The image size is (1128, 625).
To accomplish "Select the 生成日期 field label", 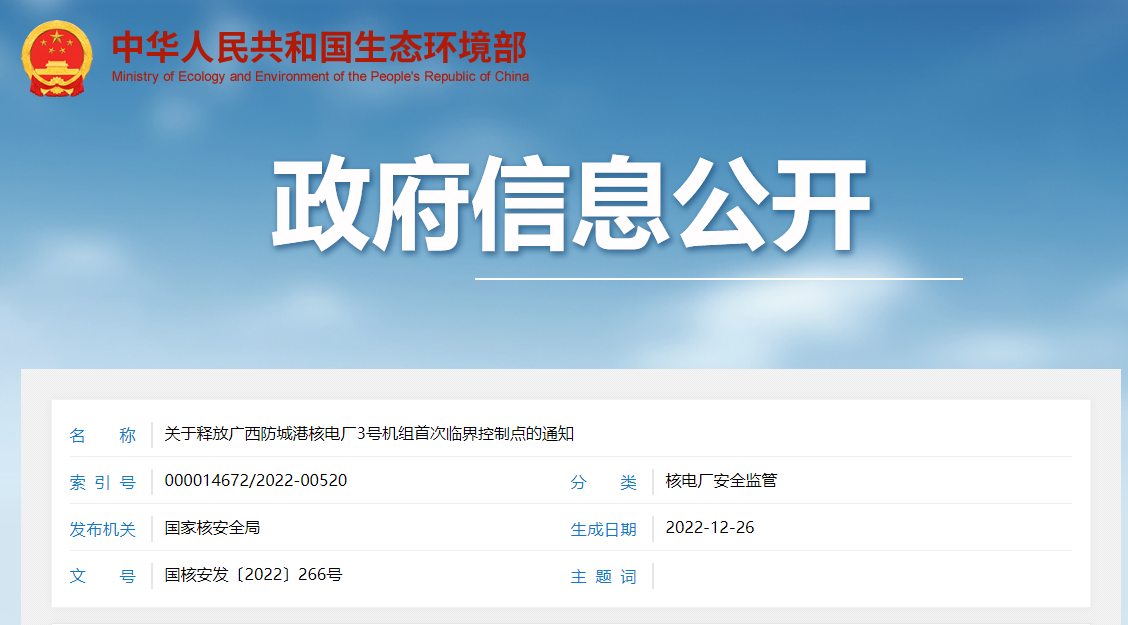I will 603,529.
